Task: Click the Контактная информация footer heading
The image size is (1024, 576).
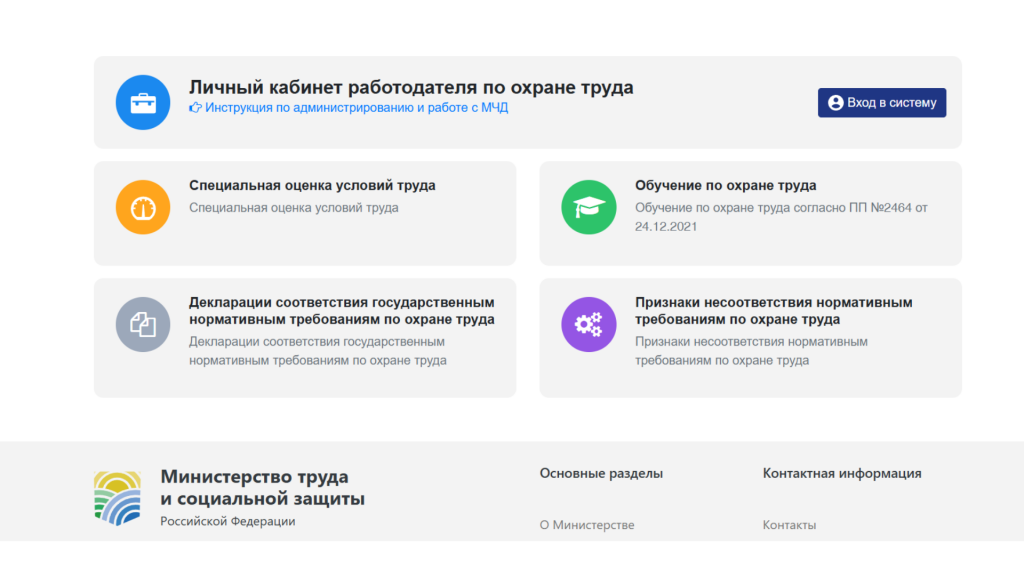Action: pyautogui.click(x=842, y=473)
